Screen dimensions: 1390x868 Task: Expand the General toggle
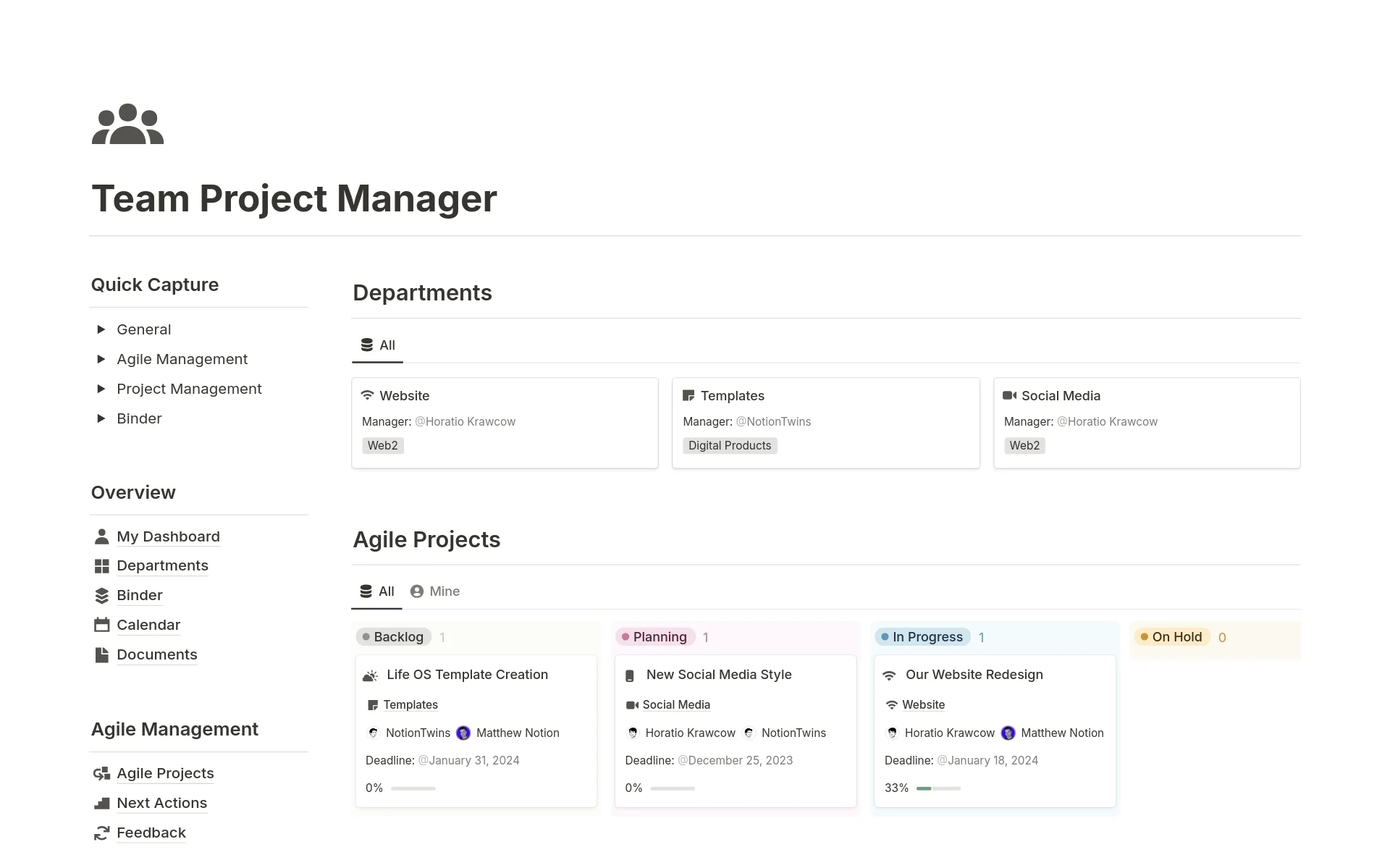point(101,329)
